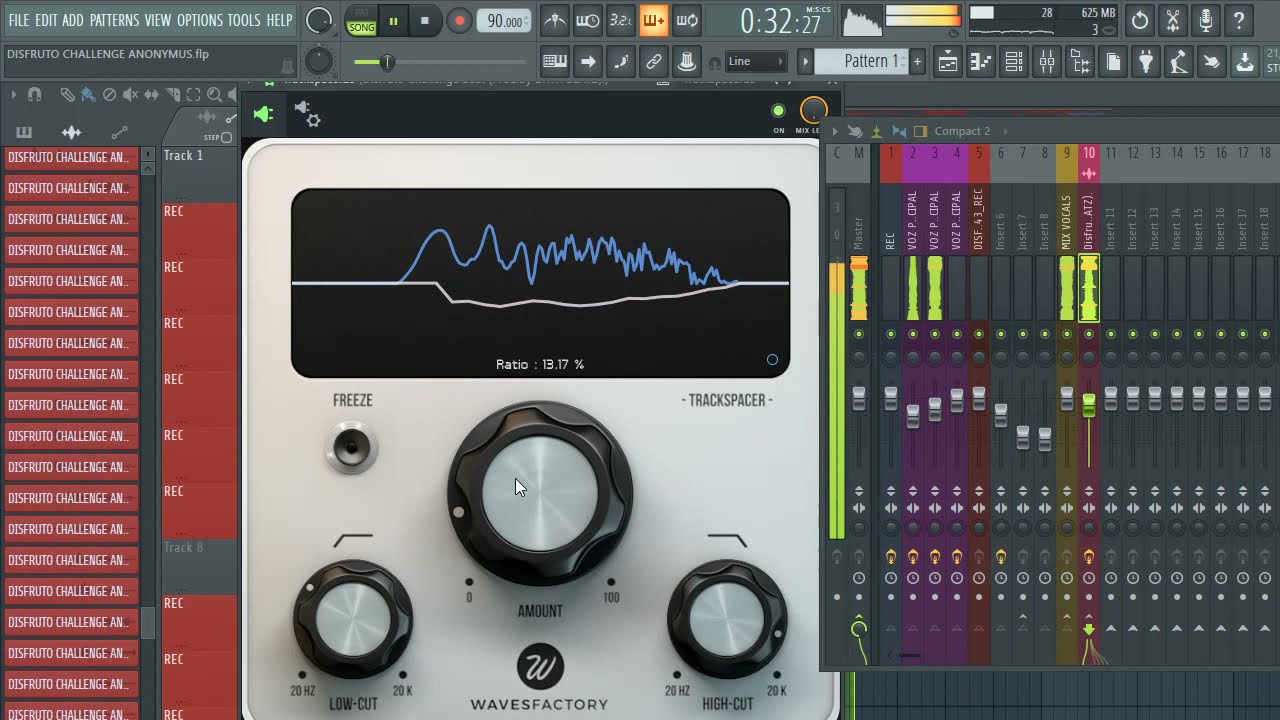1280x720 pixels.
Task: Toggle loop recording icon
Action: 687,20
